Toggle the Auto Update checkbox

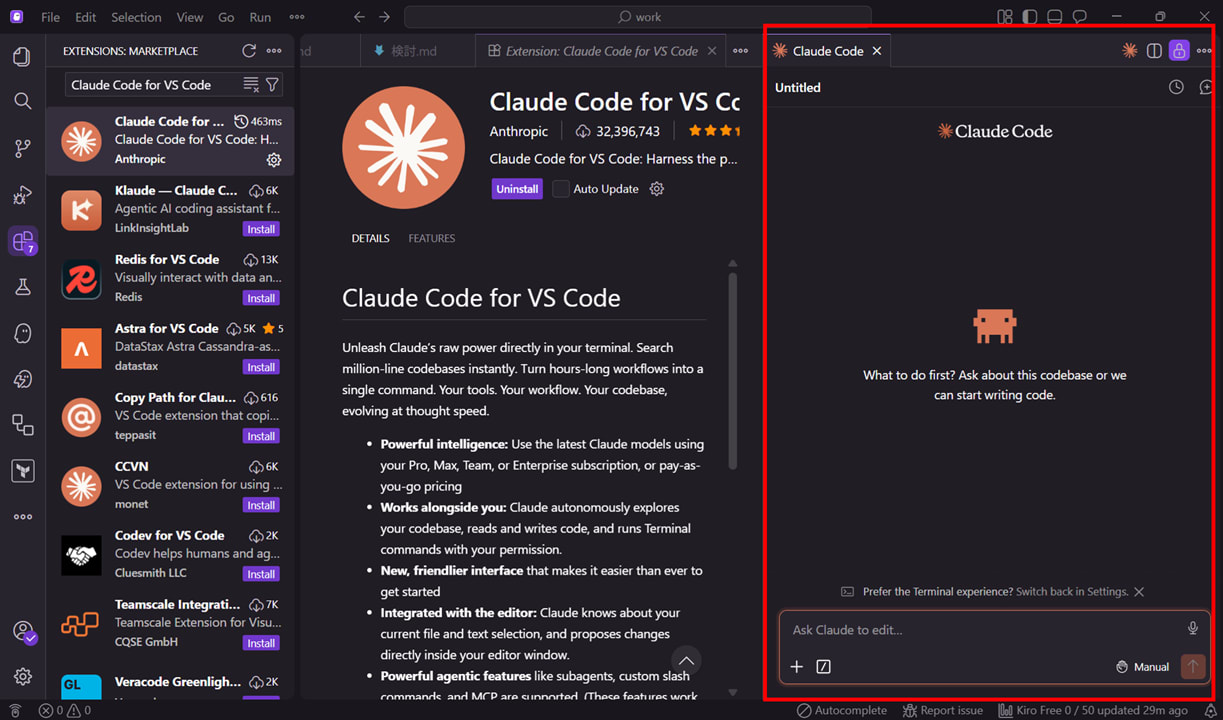tap(561, 189)
